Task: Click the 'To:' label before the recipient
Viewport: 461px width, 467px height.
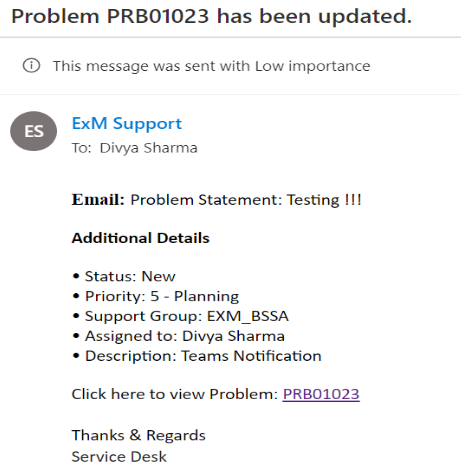Action: coord(82,148)
